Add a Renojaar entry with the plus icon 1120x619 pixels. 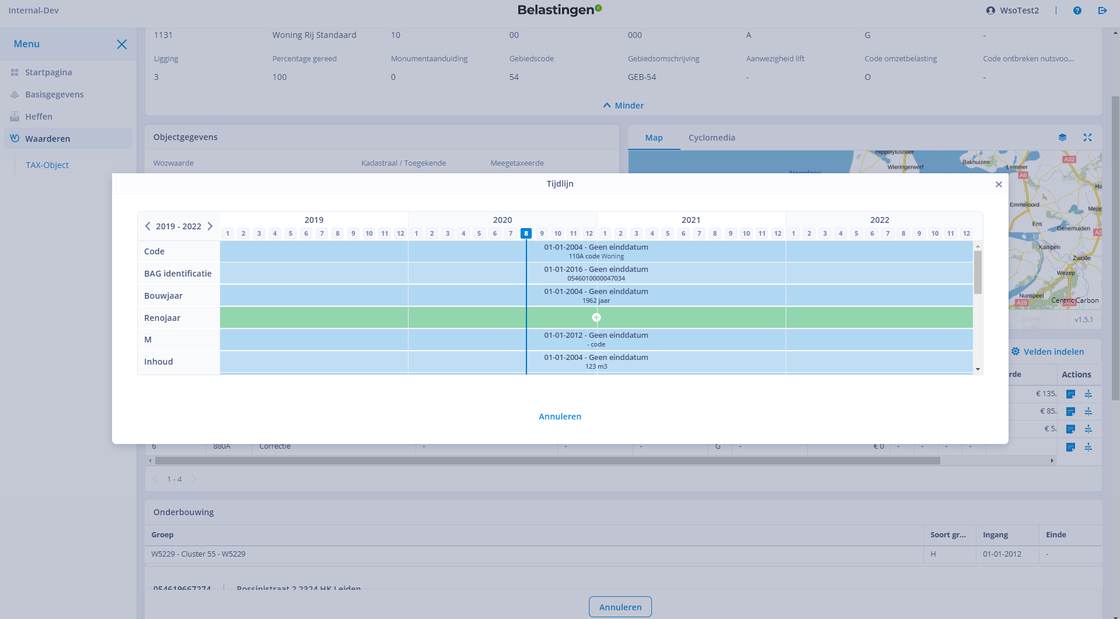(596, 318)
